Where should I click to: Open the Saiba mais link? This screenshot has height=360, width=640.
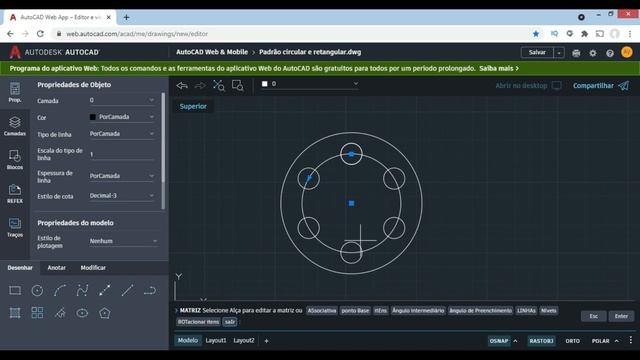coord(499,69)
